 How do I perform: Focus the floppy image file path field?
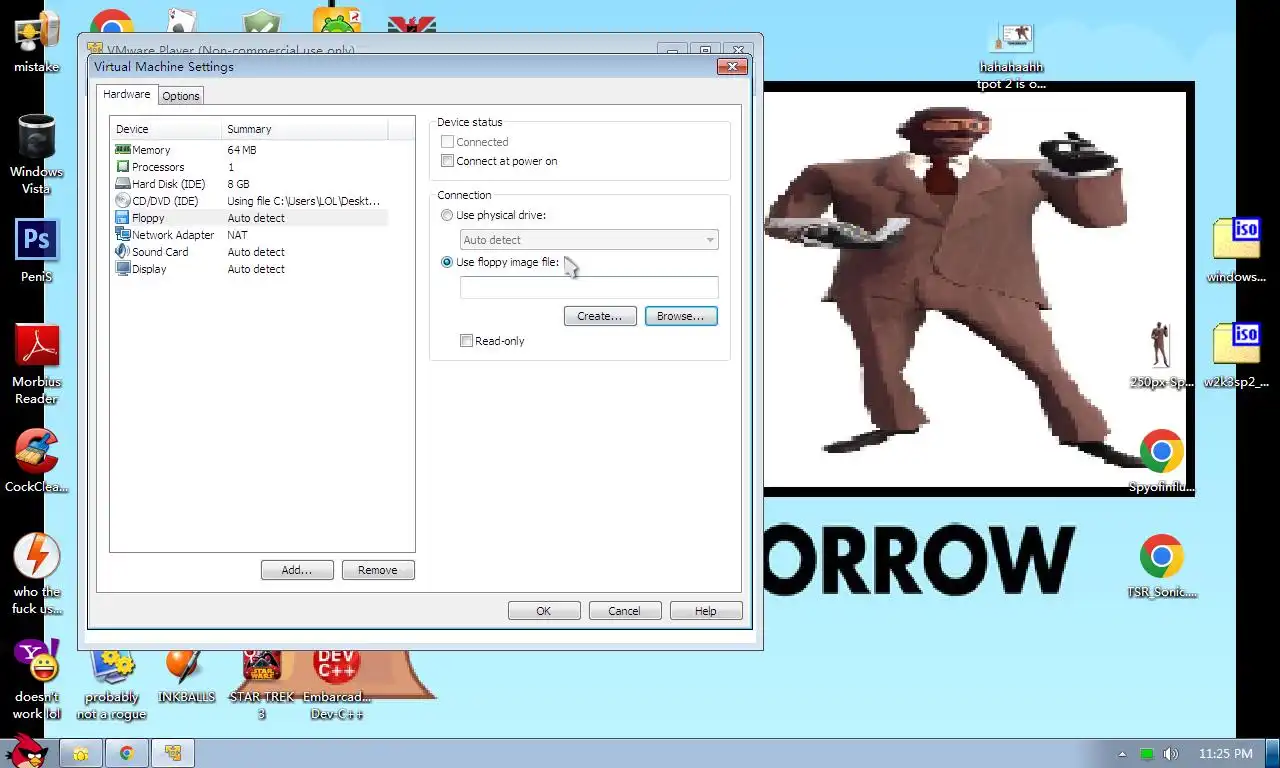[x=589, y=287]
